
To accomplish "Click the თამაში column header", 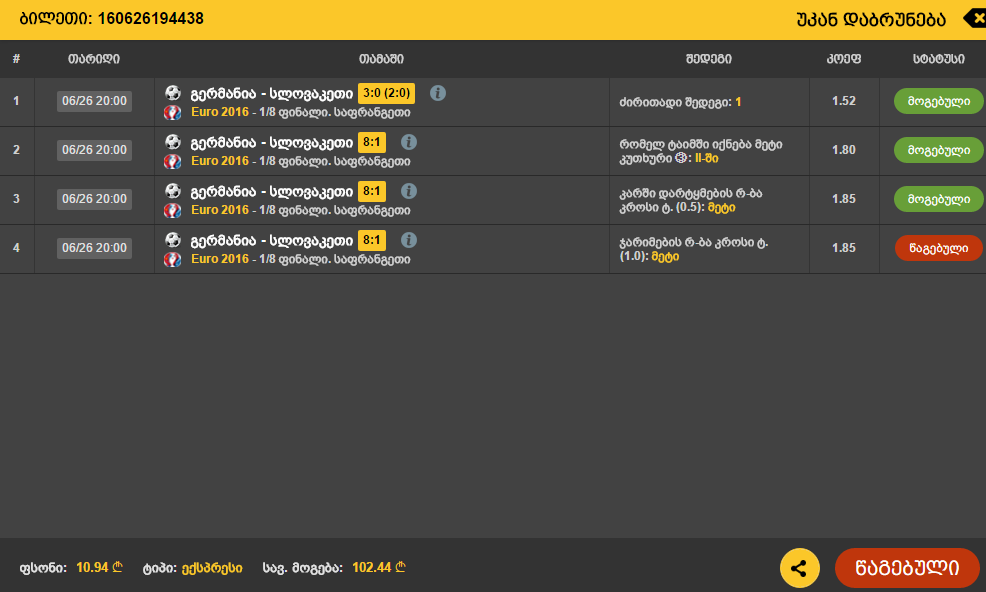I will pos(381,59).
